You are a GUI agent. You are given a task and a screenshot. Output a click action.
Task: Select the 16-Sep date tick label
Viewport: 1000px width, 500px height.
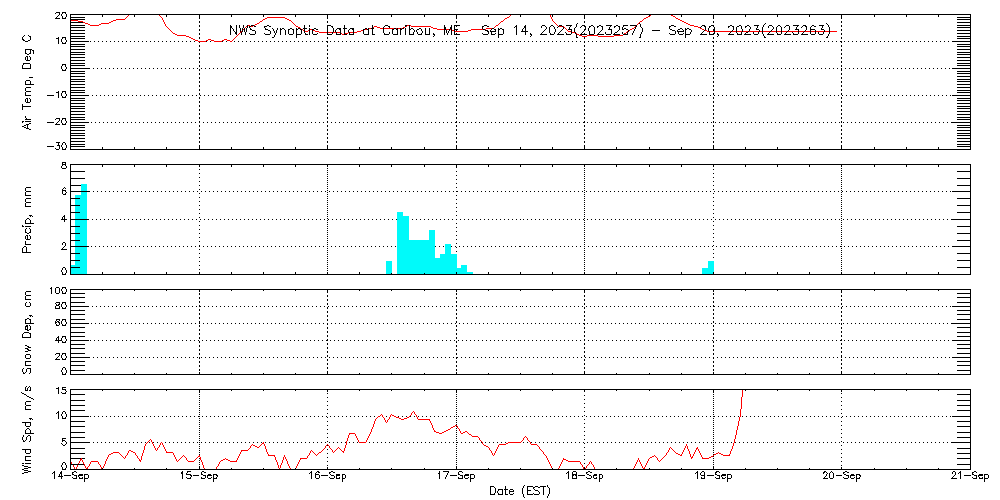(327, 478)
